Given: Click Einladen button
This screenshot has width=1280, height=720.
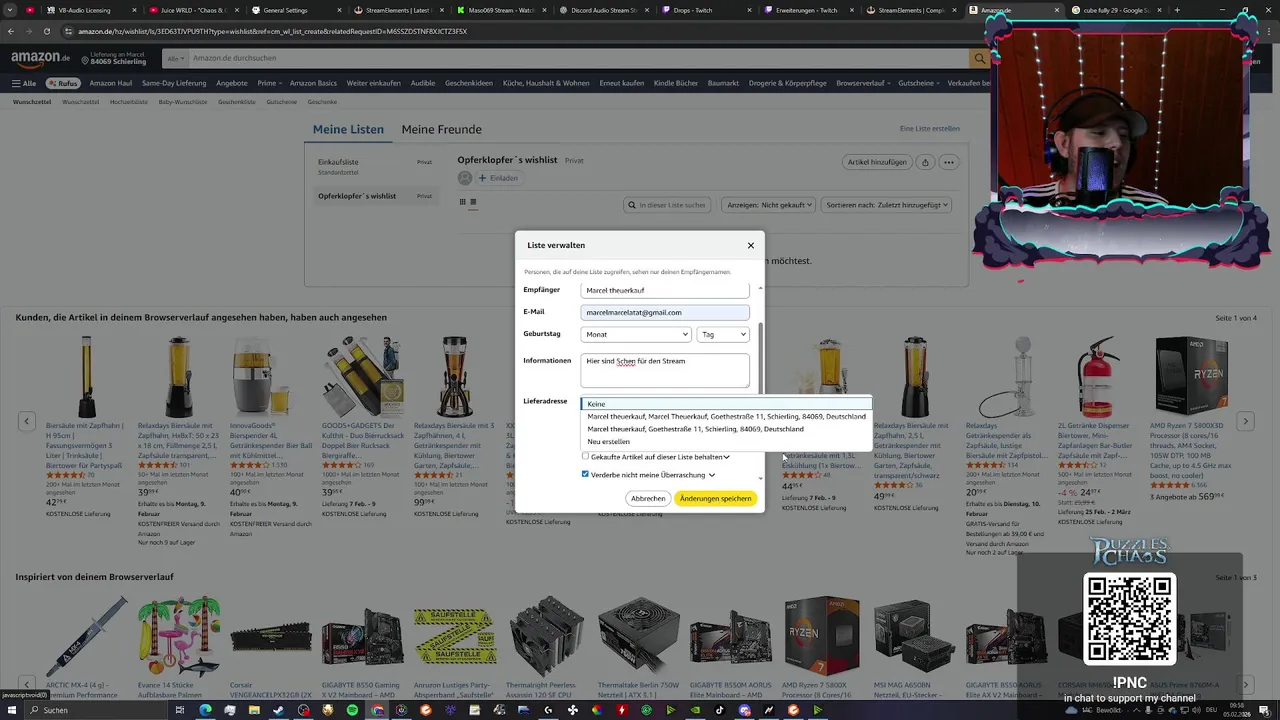Looking at the screenshot, I should (x=498, y=178).
